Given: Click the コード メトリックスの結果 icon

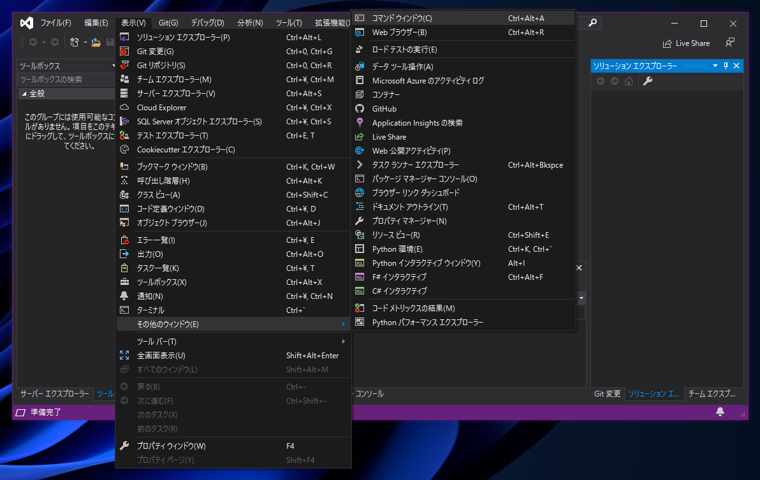Looking at the screenshot, I should (x=360, y=308).
